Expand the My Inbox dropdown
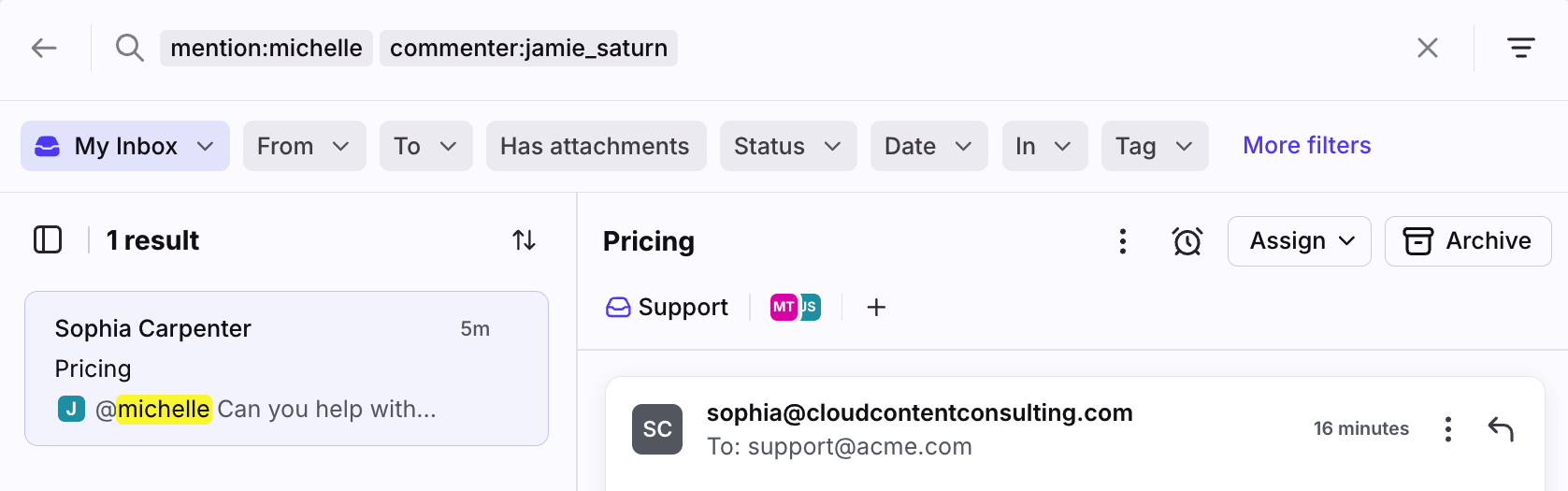Screen dimensions: 1568x491 pyautogui.click(x=125, y=146)
